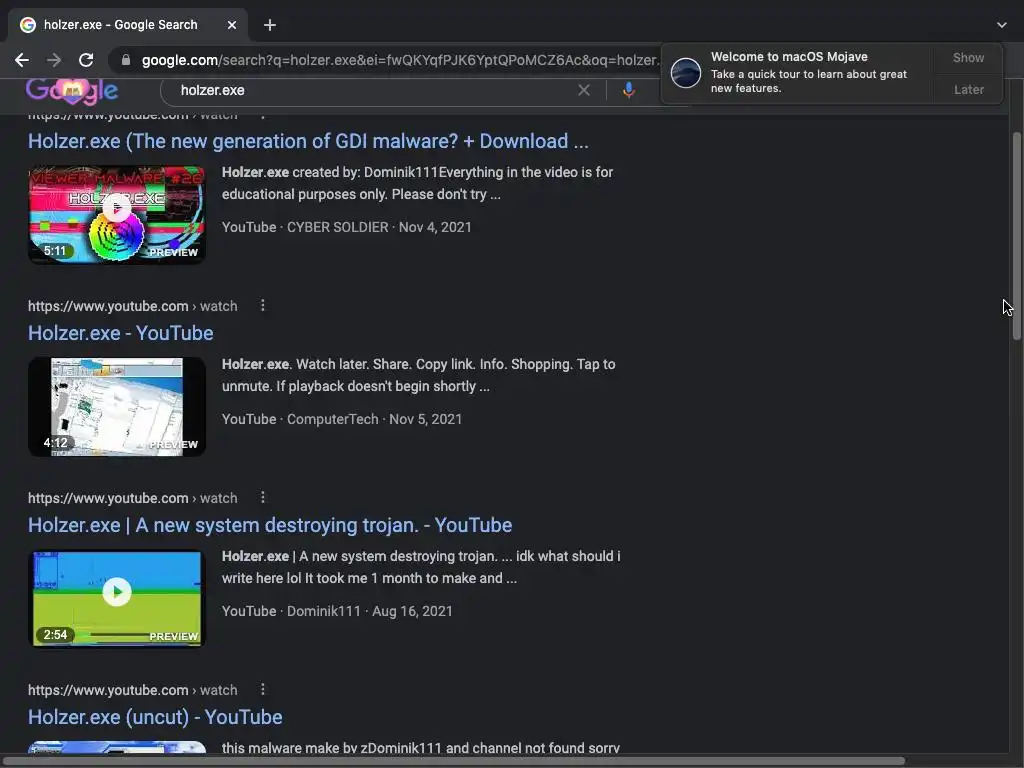Click the youtube.com URL above 'Holzer.exe (uncut)'

coord(133,690)
